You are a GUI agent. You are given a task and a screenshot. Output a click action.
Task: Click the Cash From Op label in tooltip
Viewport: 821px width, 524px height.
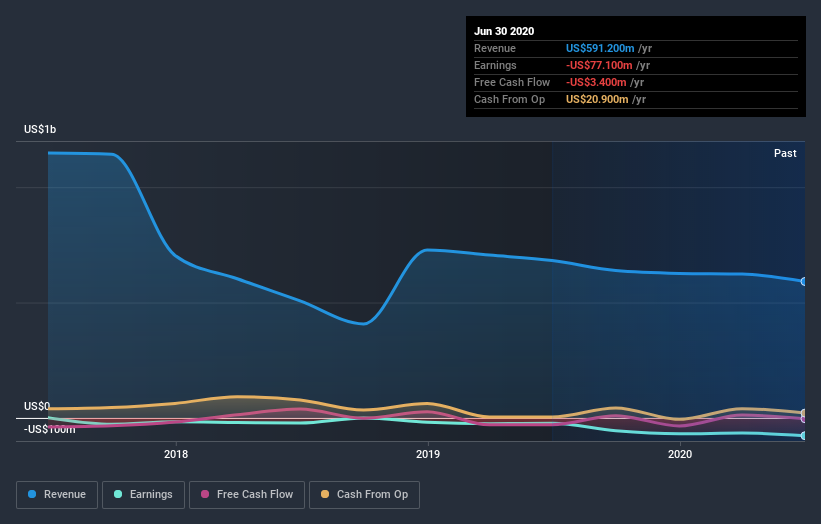click(509, 99)
